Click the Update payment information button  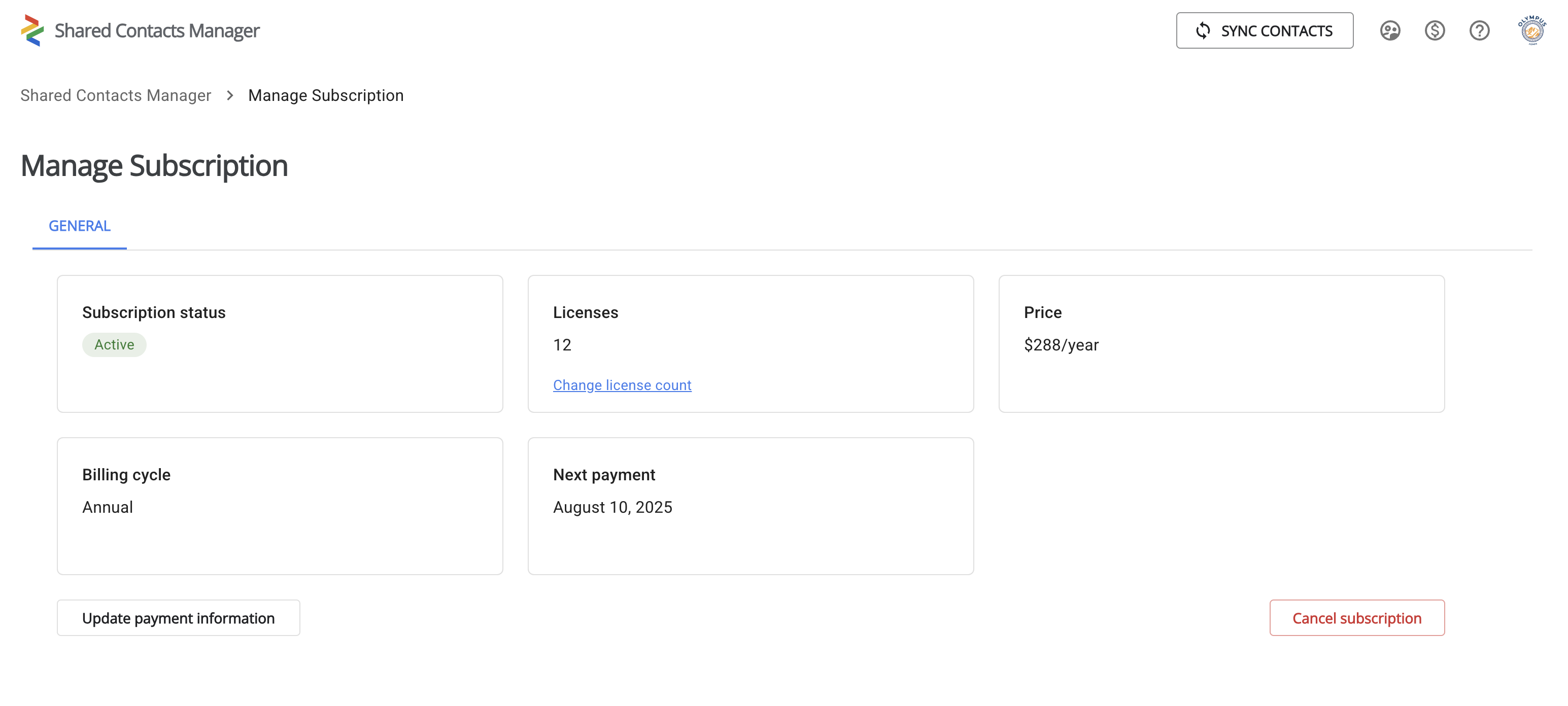point(178,617)
